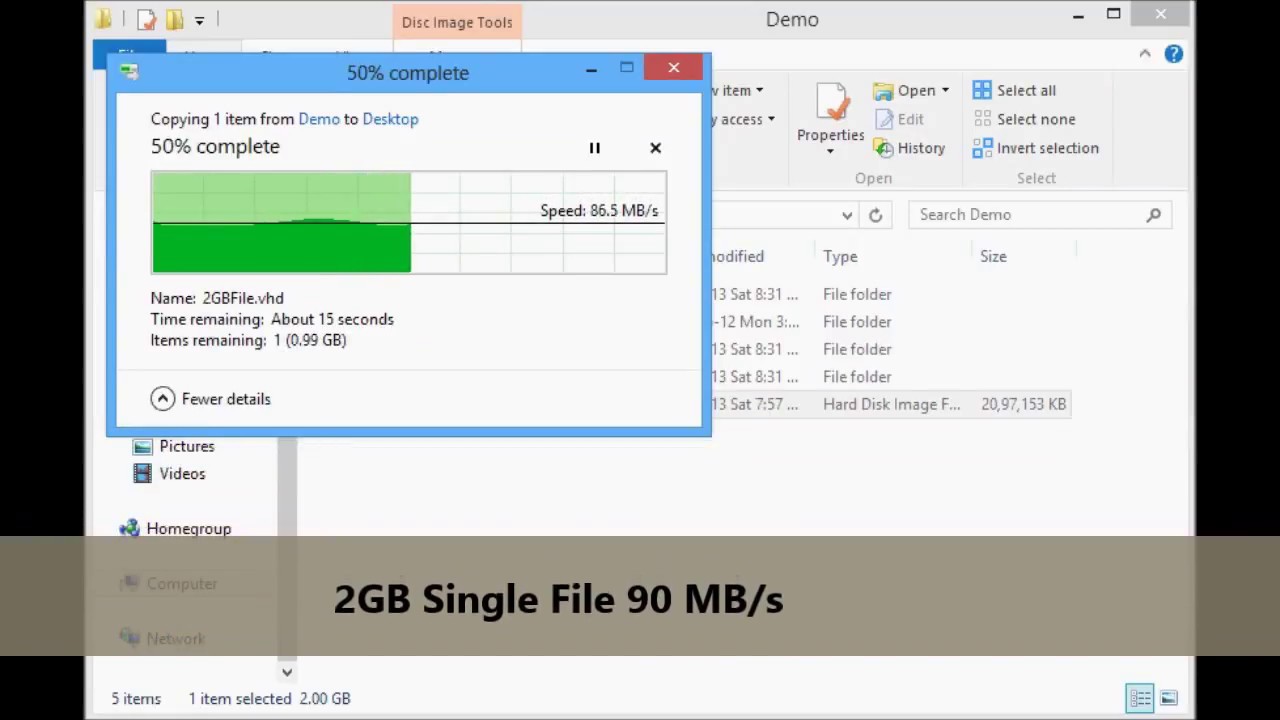Click the Videos library icon

click(143, 474)
